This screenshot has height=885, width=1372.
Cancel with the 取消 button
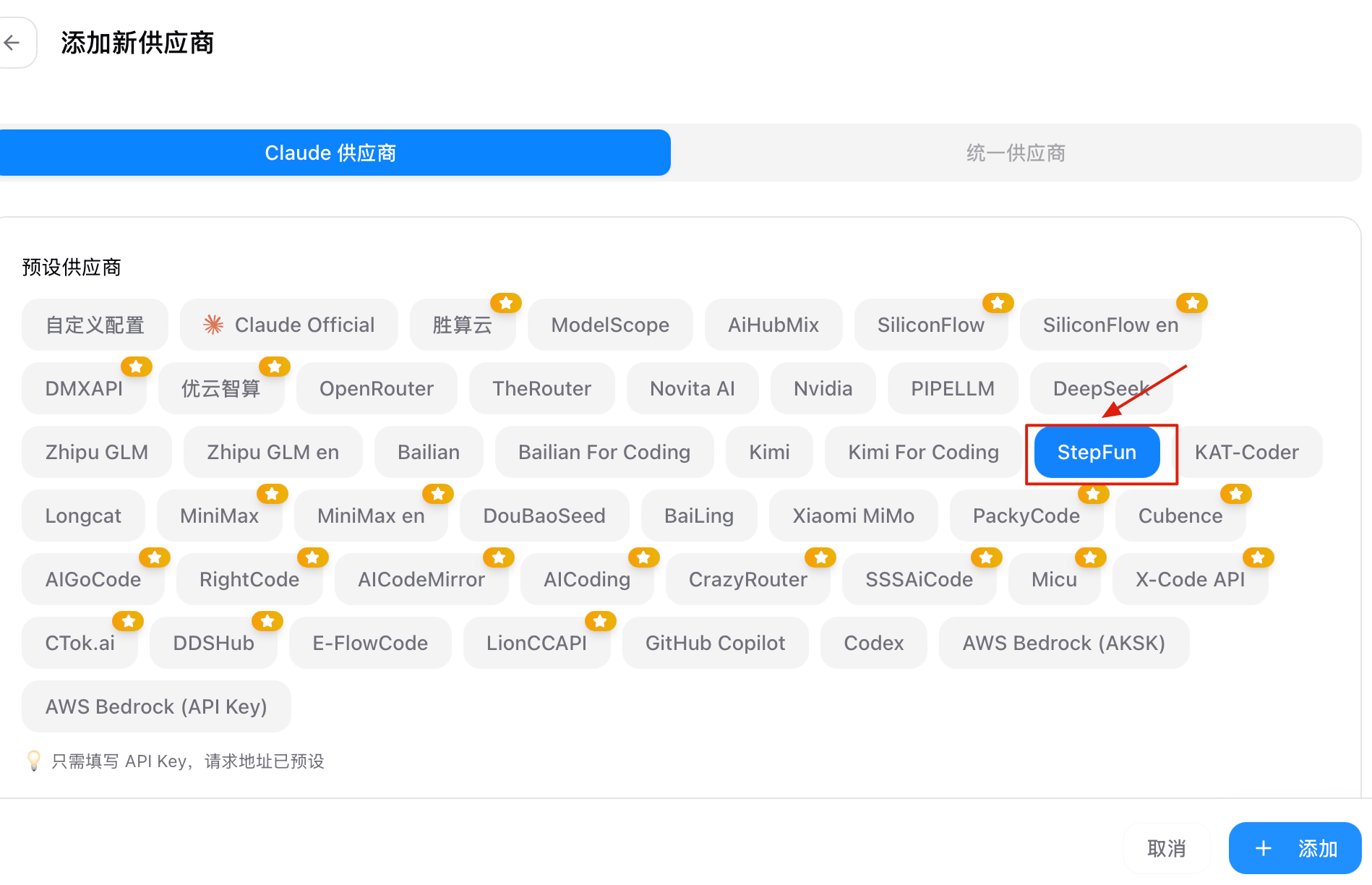(x=1167, y=848)
